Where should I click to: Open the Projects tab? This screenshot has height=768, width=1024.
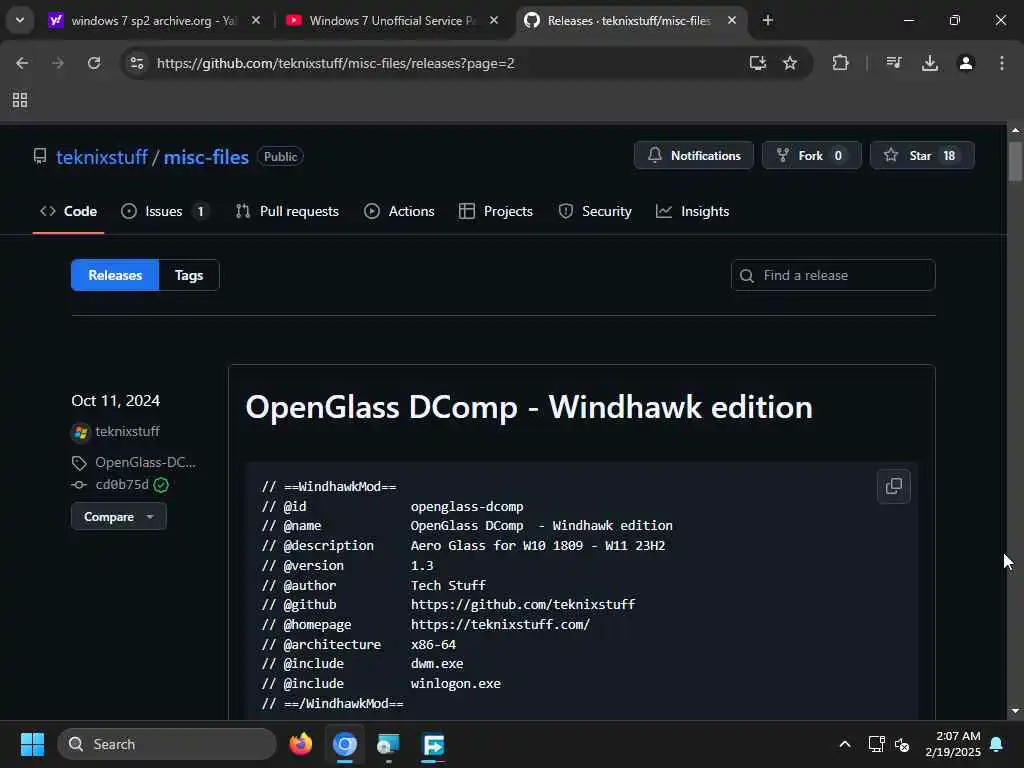[496, 211]
